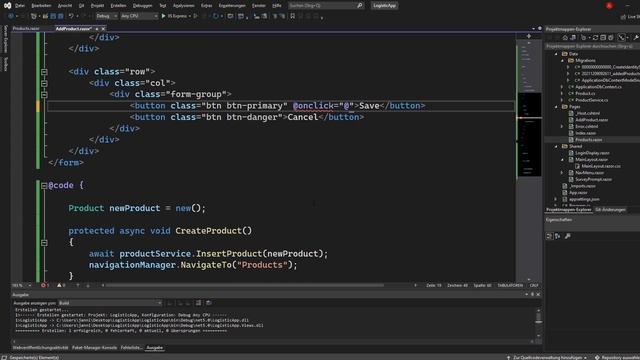The height and width of the screenshot is (360, 640).
Task: Collapse the @code block
Action: [44, 186]
